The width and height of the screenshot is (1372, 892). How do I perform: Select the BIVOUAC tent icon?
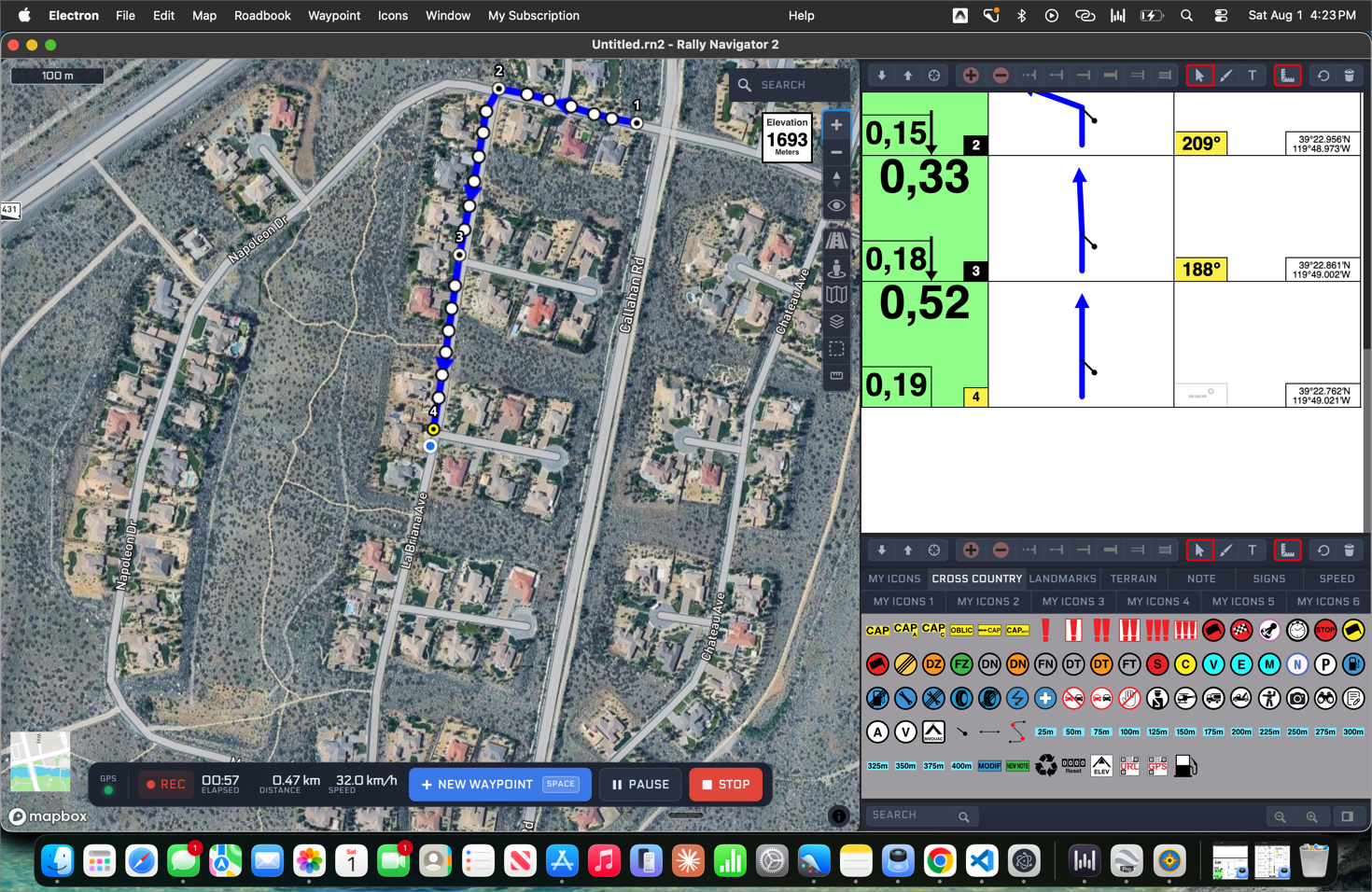933,732
